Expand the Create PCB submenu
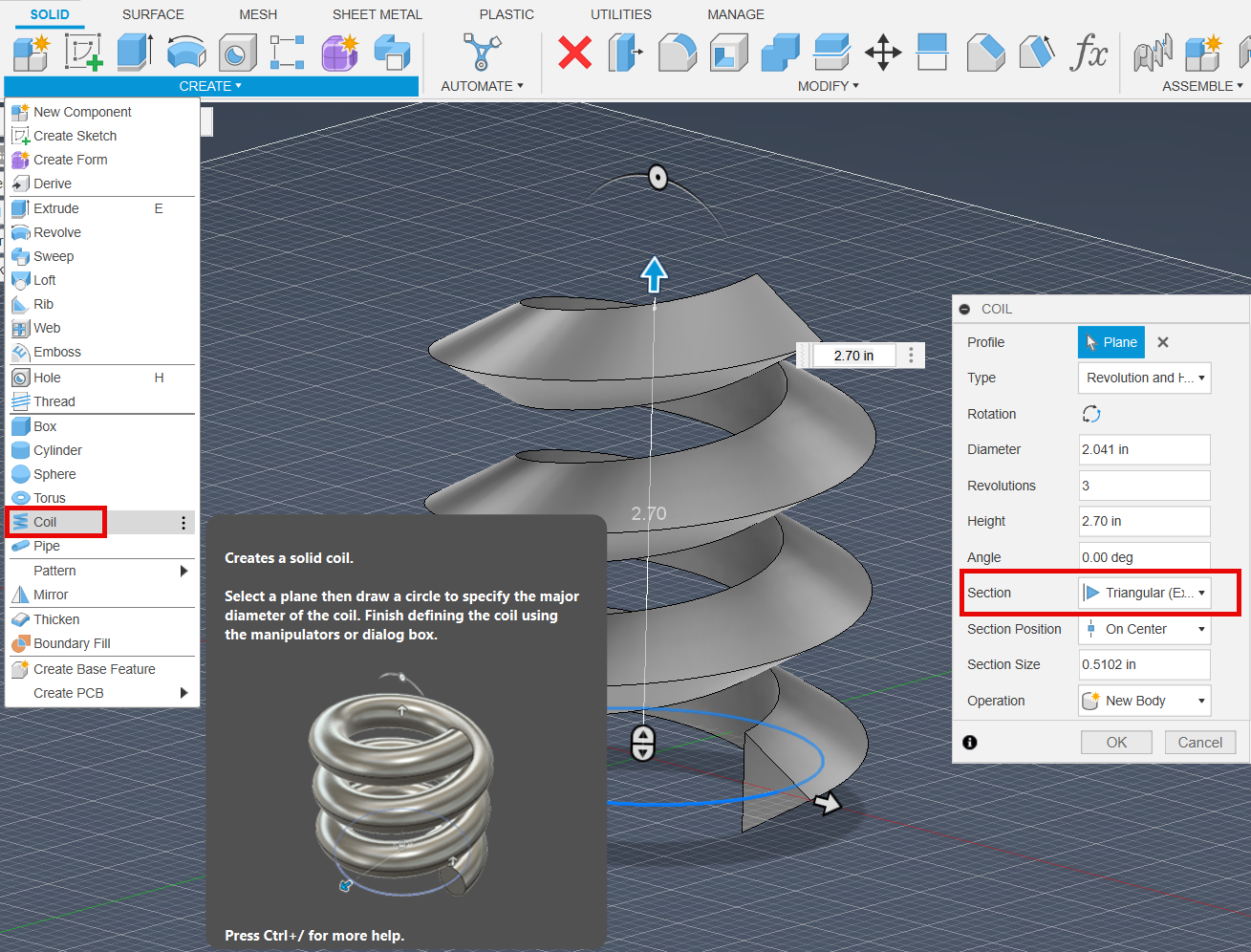1251x952 pixels. tap(184, 693)
